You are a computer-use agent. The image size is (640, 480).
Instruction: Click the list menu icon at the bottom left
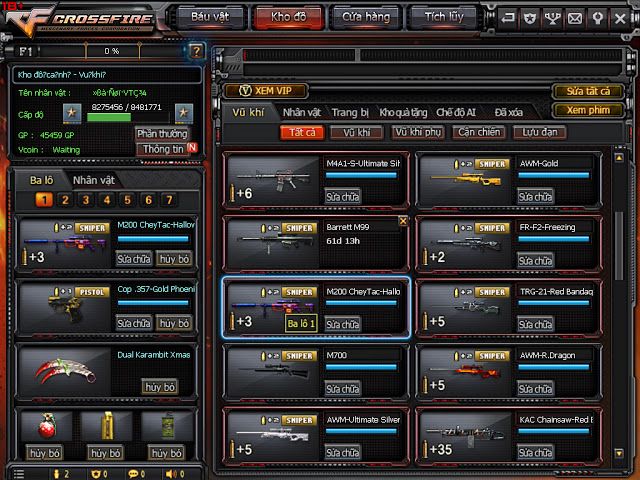pos(19,474)
